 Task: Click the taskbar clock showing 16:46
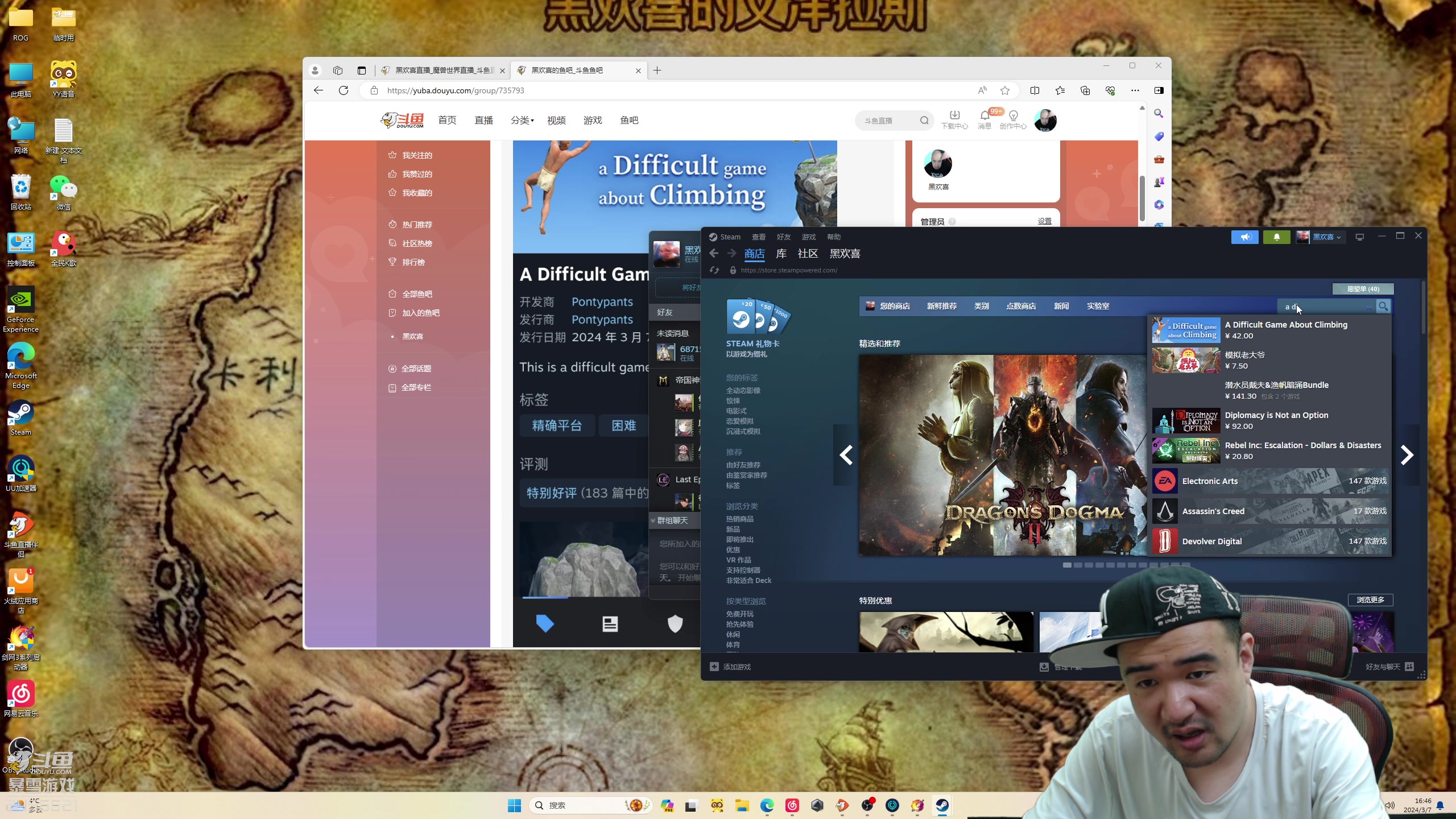click(1417, 805)
